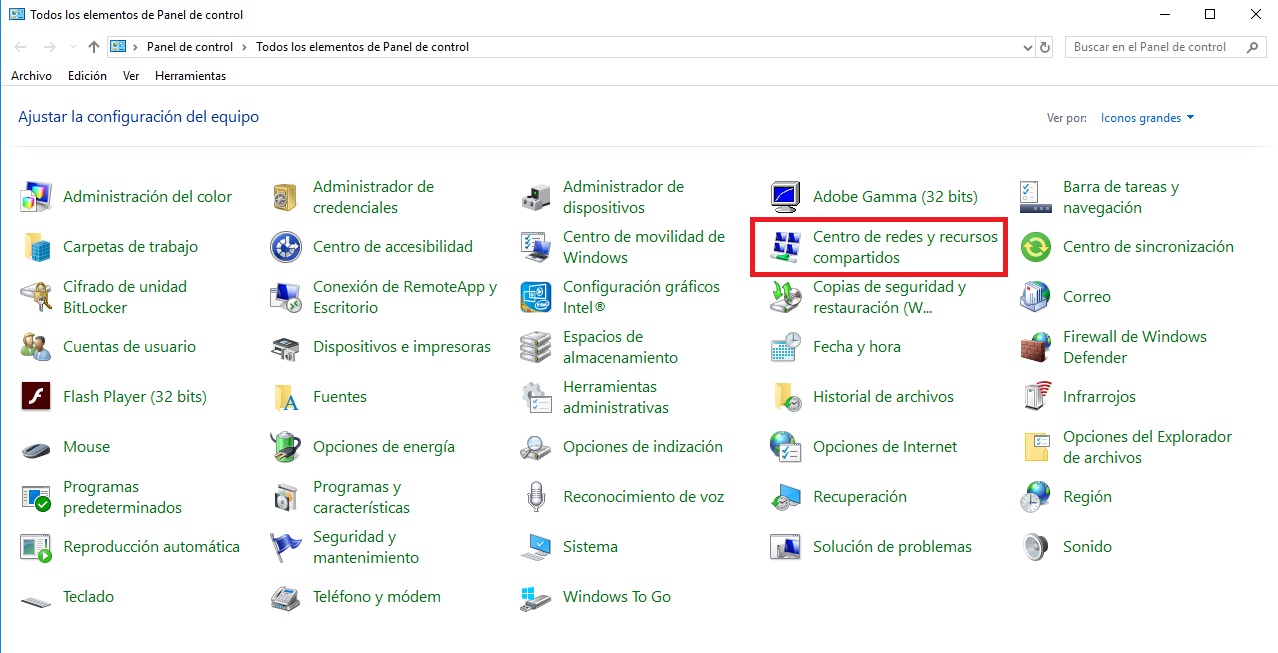Open the Teléfono y módem icon

coord(286,597)
